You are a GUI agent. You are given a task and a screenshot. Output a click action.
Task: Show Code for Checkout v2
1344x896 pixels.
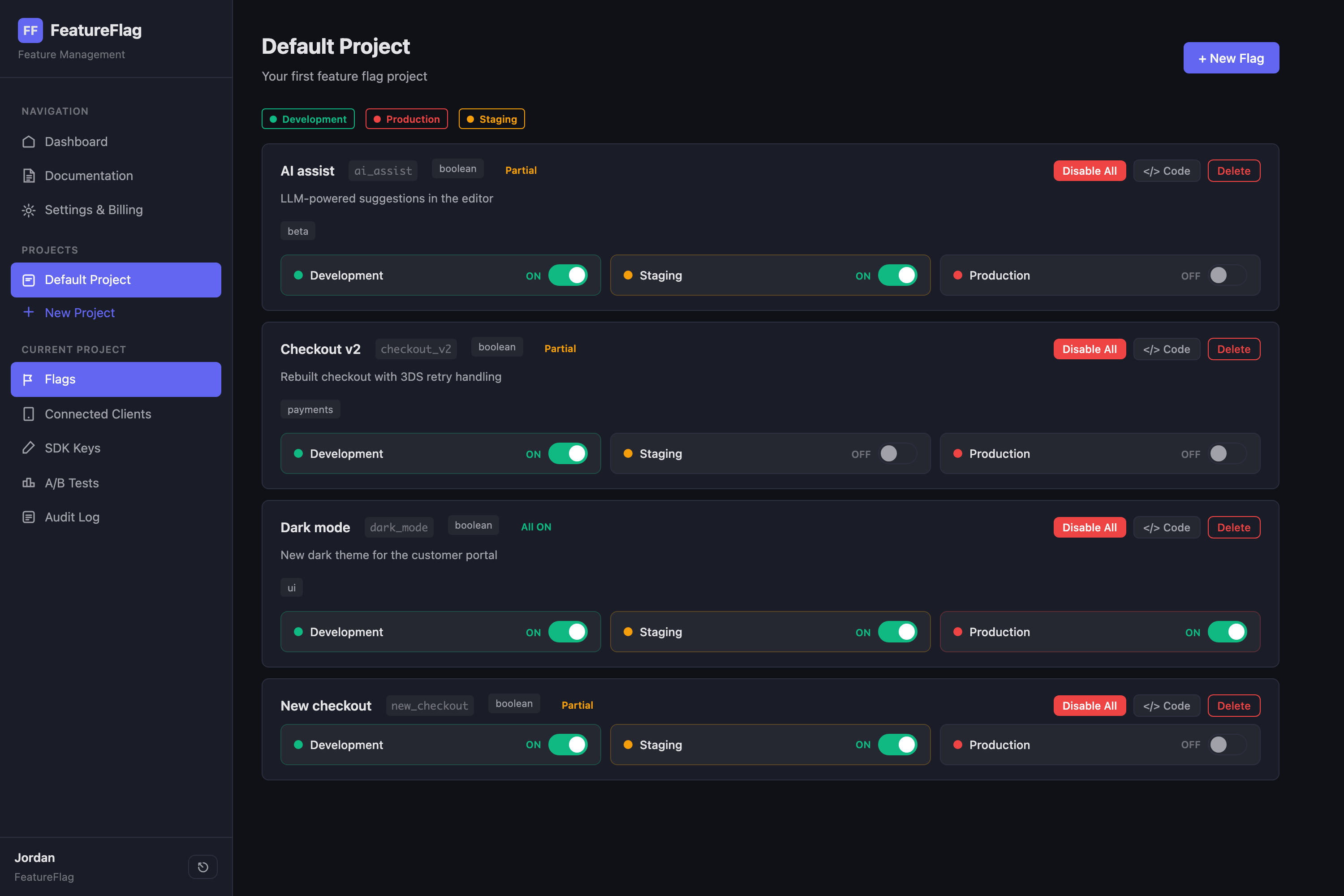[x=1166, y=349]
